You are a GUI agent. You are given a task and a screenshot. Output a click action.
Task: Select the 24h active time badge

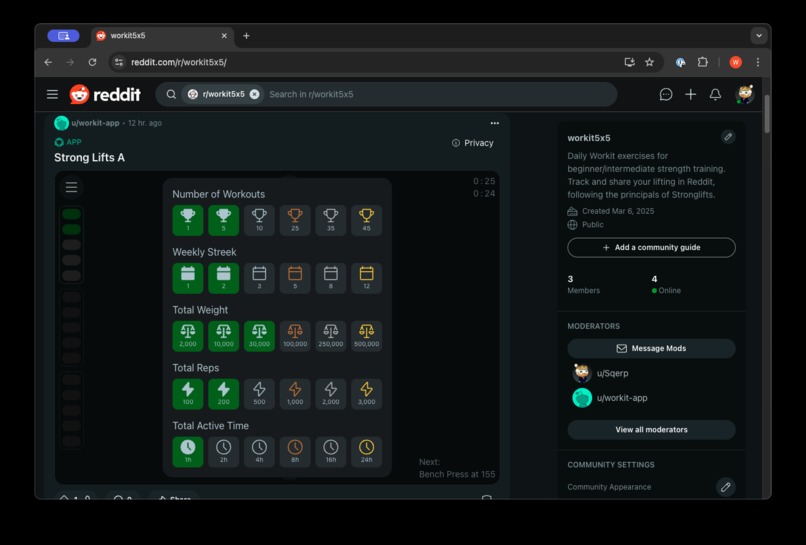pyautogui.click(x=367, y=452)
